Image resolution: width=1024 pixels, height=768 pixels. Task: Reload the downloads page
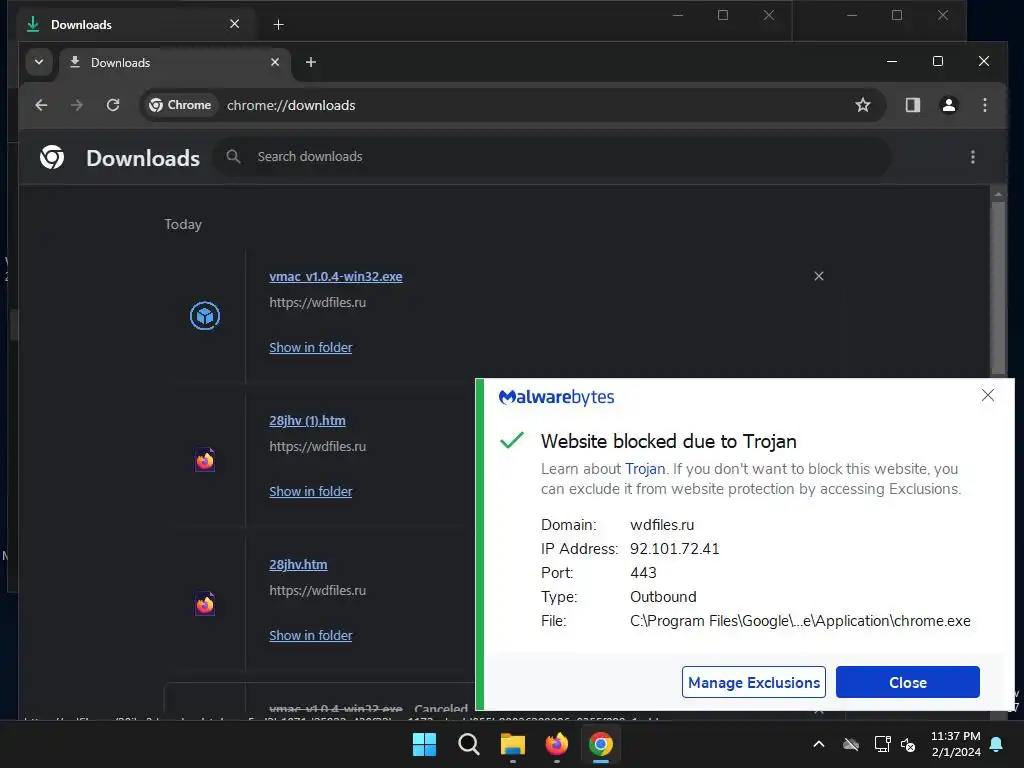tap(113, 105)
